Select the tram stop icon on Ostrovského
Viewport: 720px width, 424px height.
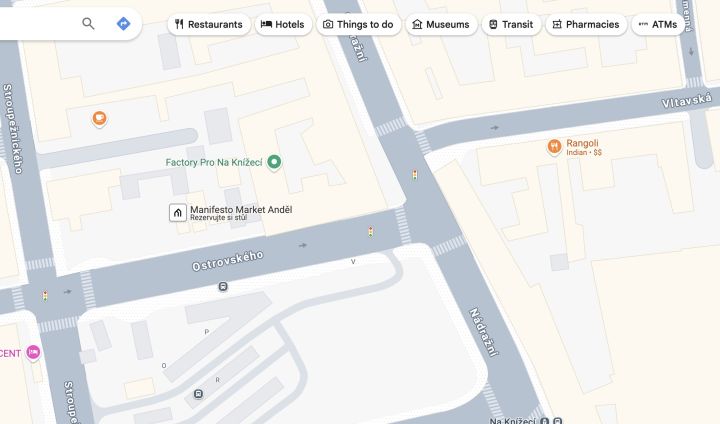pyautogui.click(x=223, y=287)
